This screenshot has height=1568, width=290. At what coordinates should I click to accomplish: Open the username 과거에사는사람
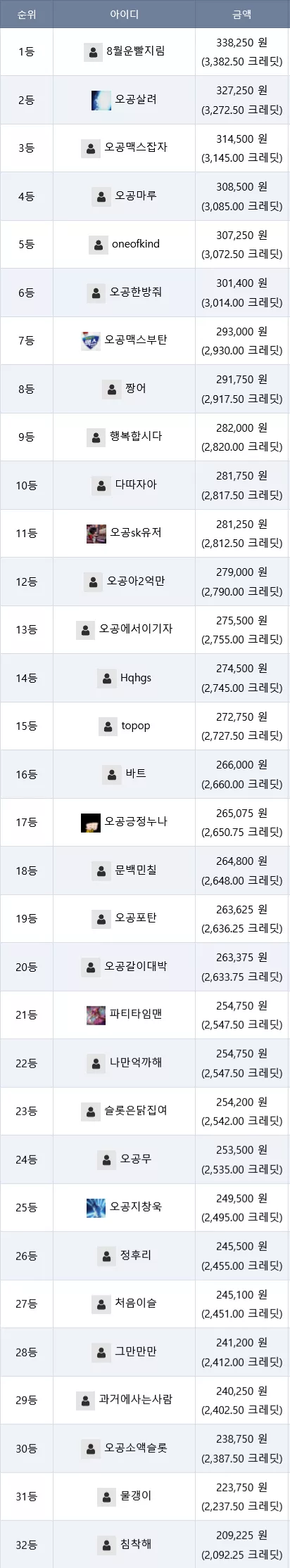click(137, 1400)
